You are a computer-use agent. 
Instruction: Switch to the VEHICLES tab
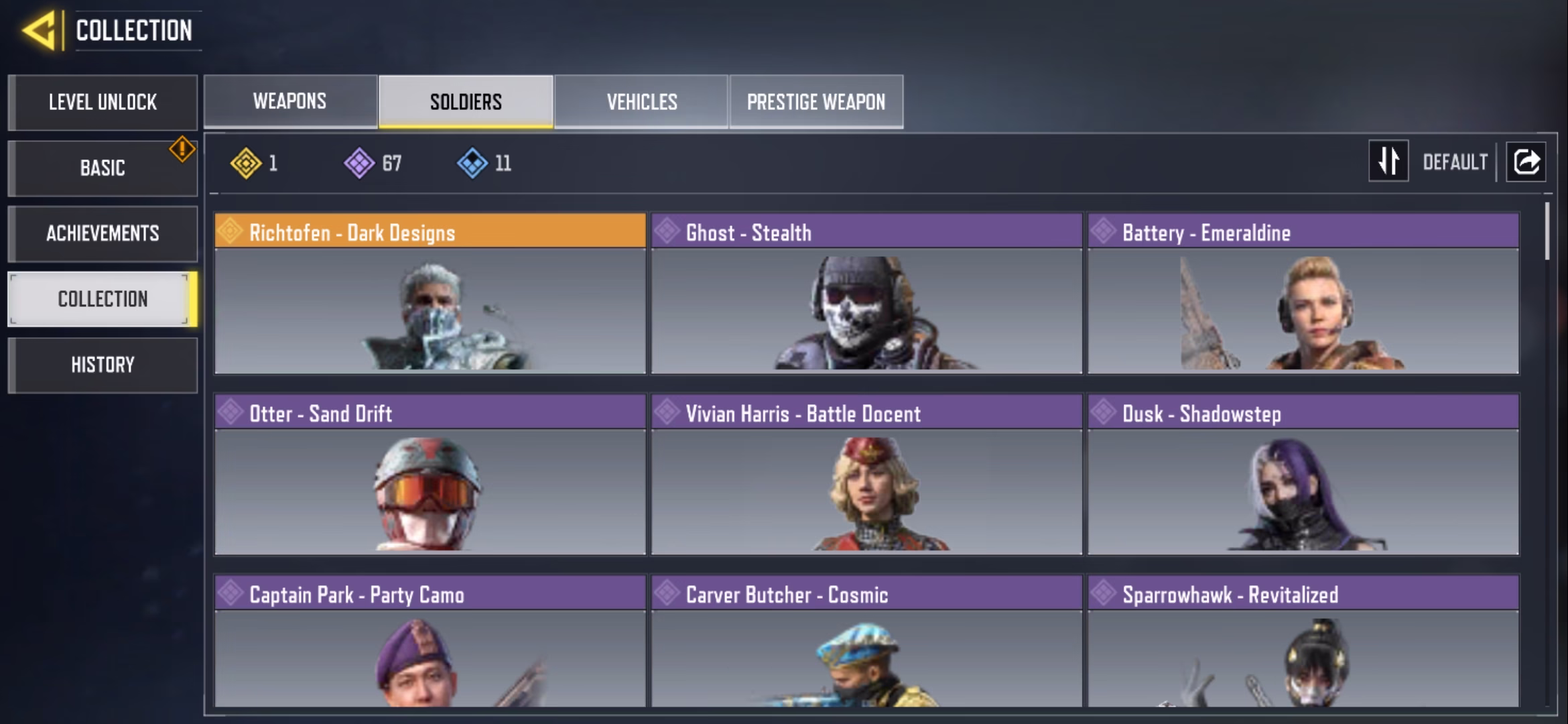[641, 101]
